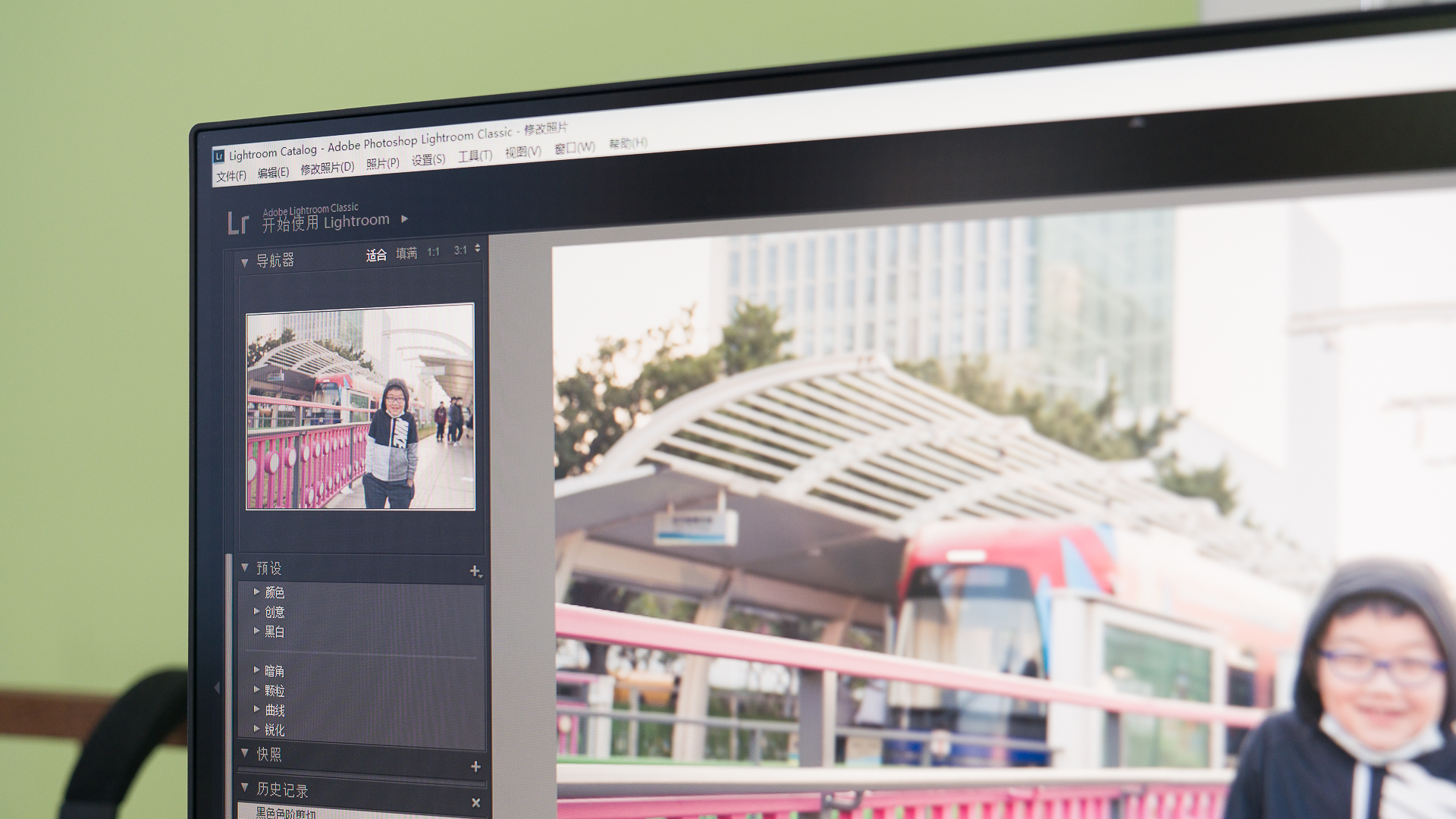This screenshot has width=1456, height=819.
Task: Open the 文件(F) menu
Action: 231,176
